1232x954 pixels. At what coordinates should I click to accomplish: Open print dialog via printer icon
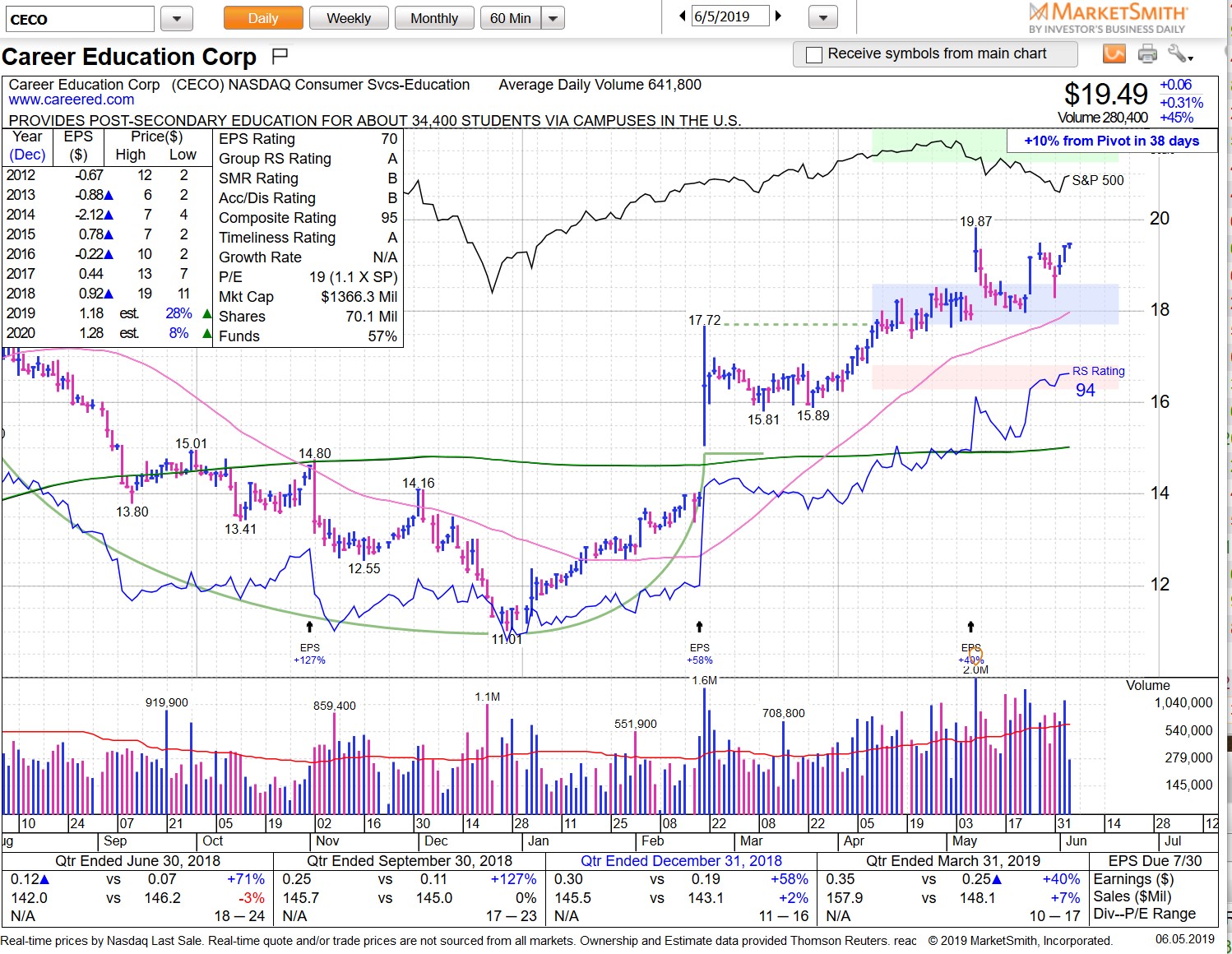pos(1146,54)
